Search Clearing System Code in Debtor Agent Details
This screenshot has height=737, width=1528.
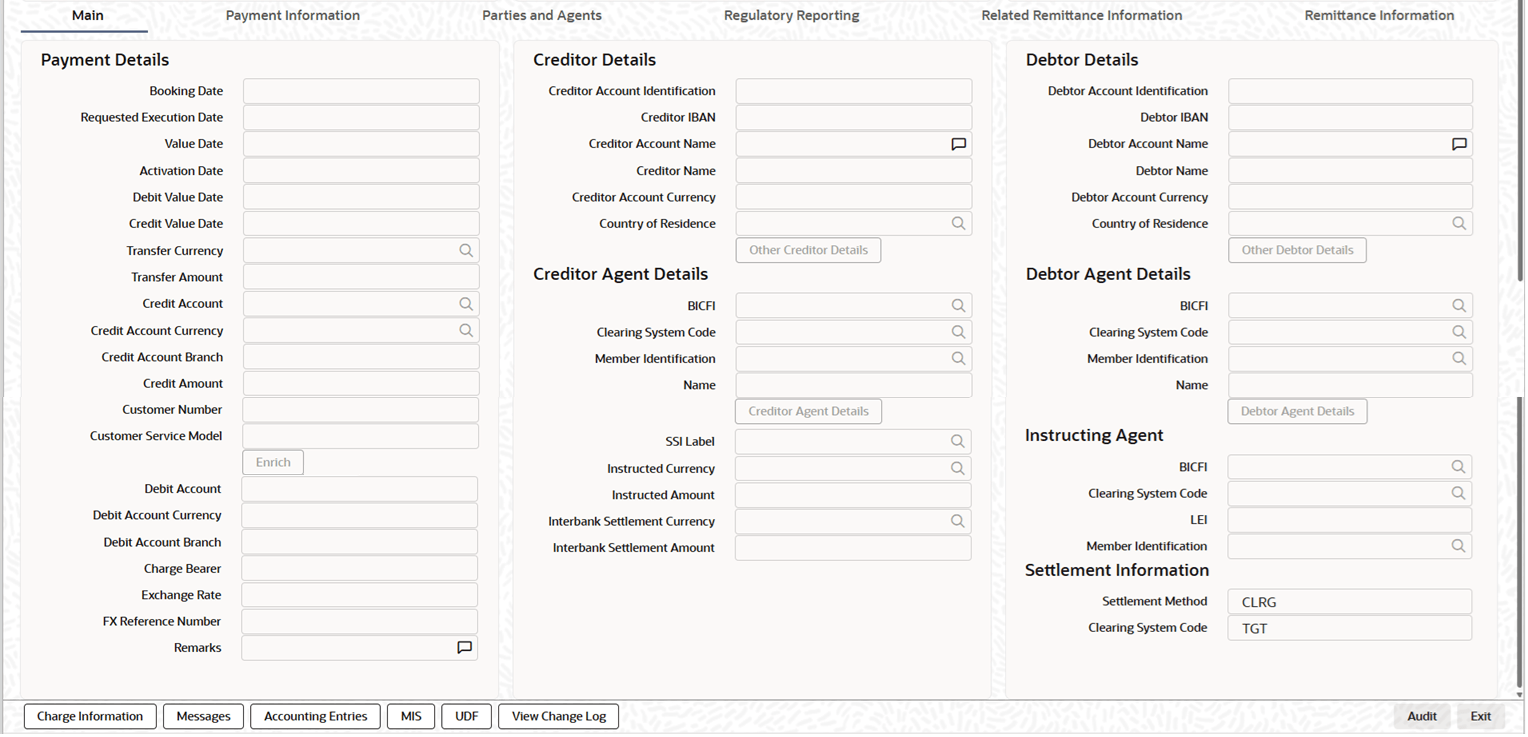[x=1459, y=332]
